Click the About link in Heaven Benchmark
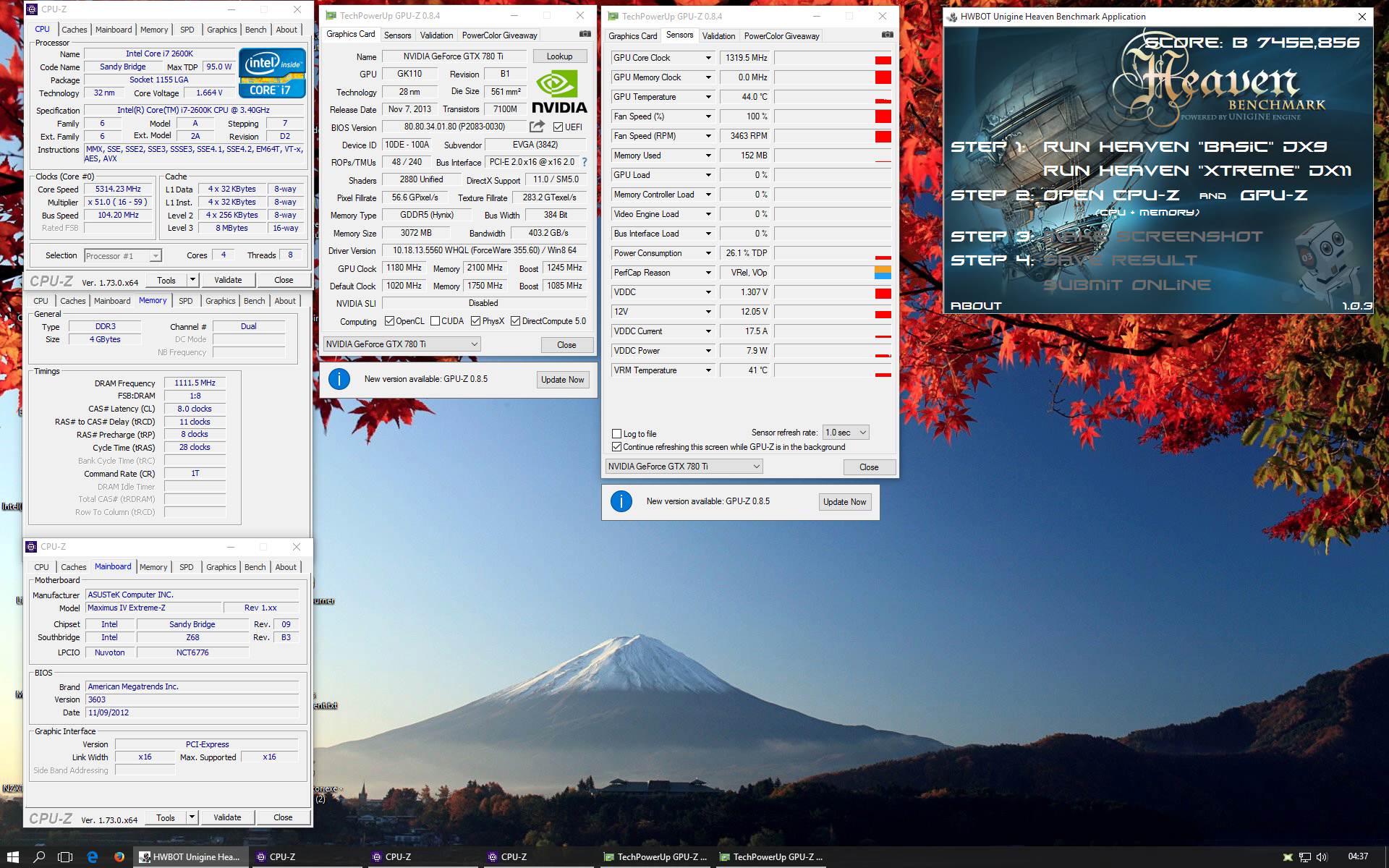1389x868 pixels. (x=976, y=306)
